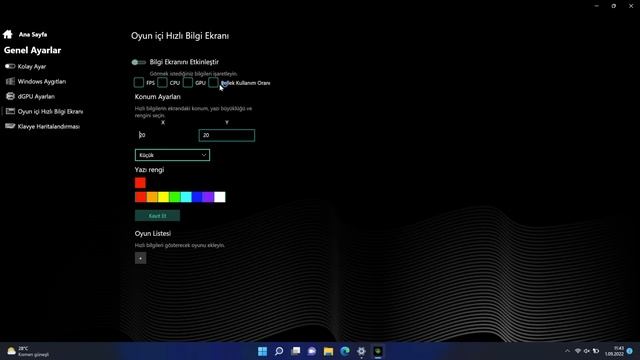
Task: Check the CPU checkbox
Action: pos(162,82)
